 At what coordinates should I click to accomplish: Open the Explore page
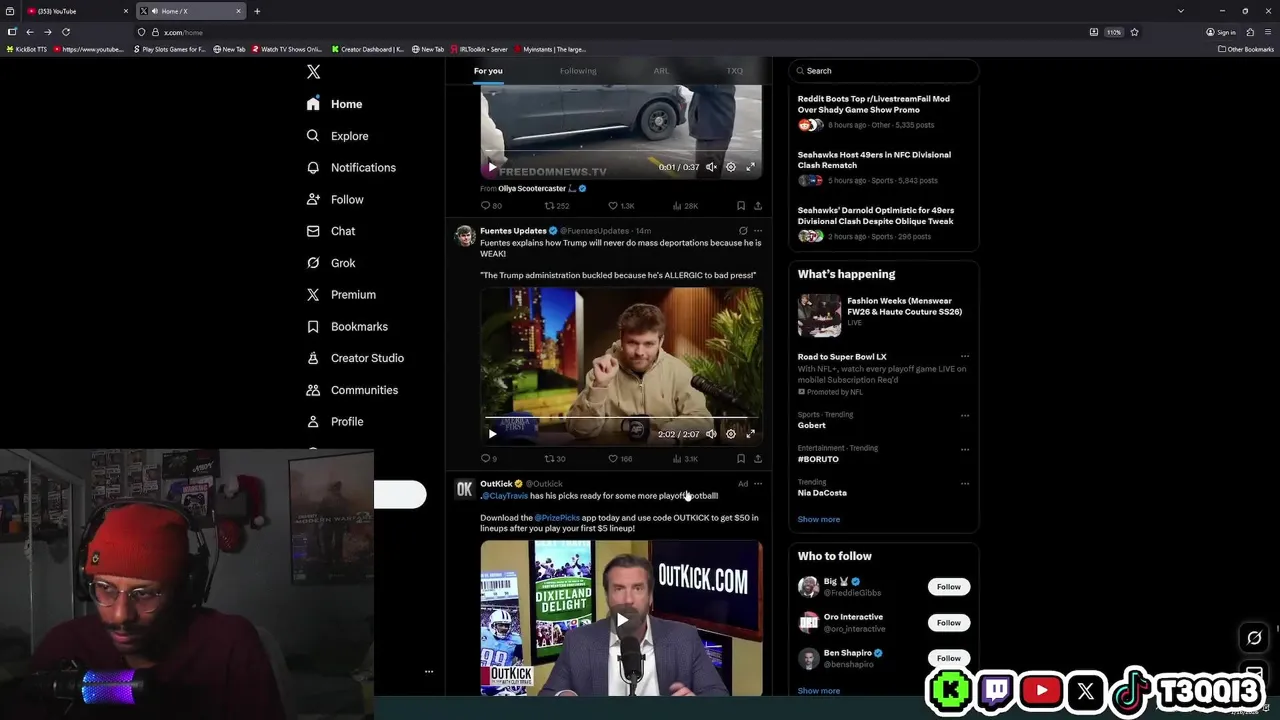click(338, 136)
